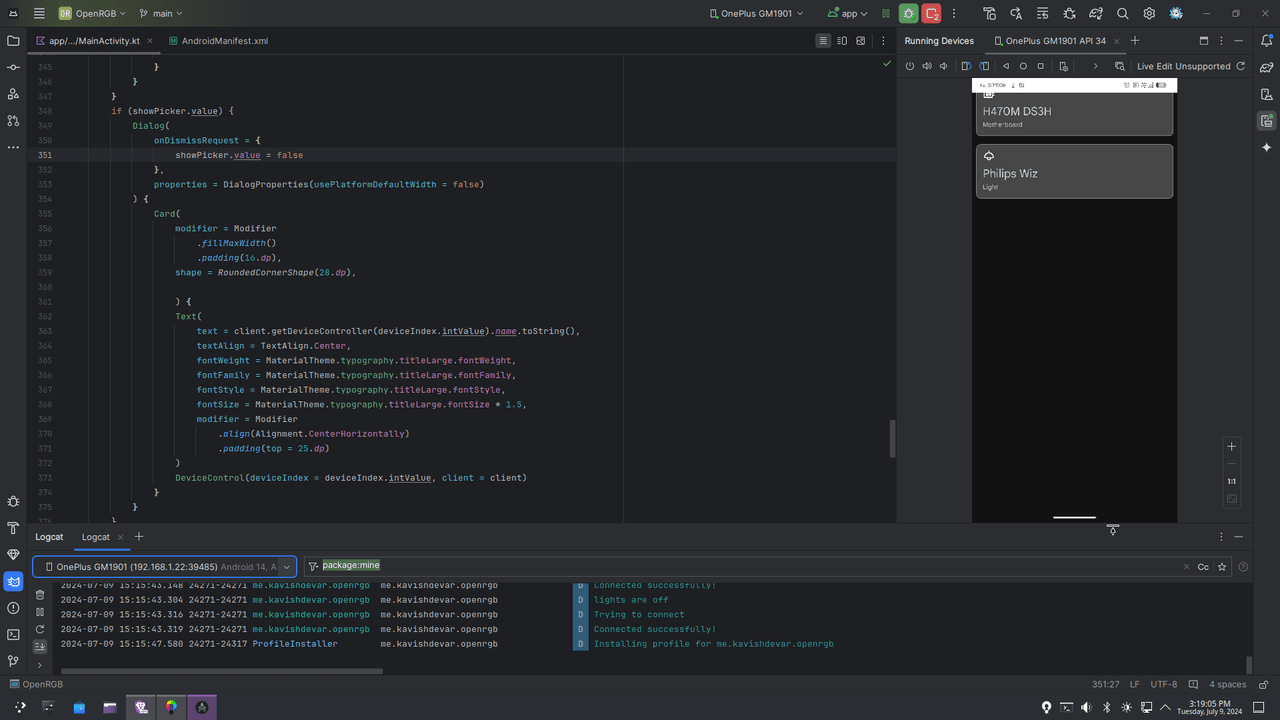Switch to AndroidManifest.xml editor tab
1280x720 pixels.
217,41
